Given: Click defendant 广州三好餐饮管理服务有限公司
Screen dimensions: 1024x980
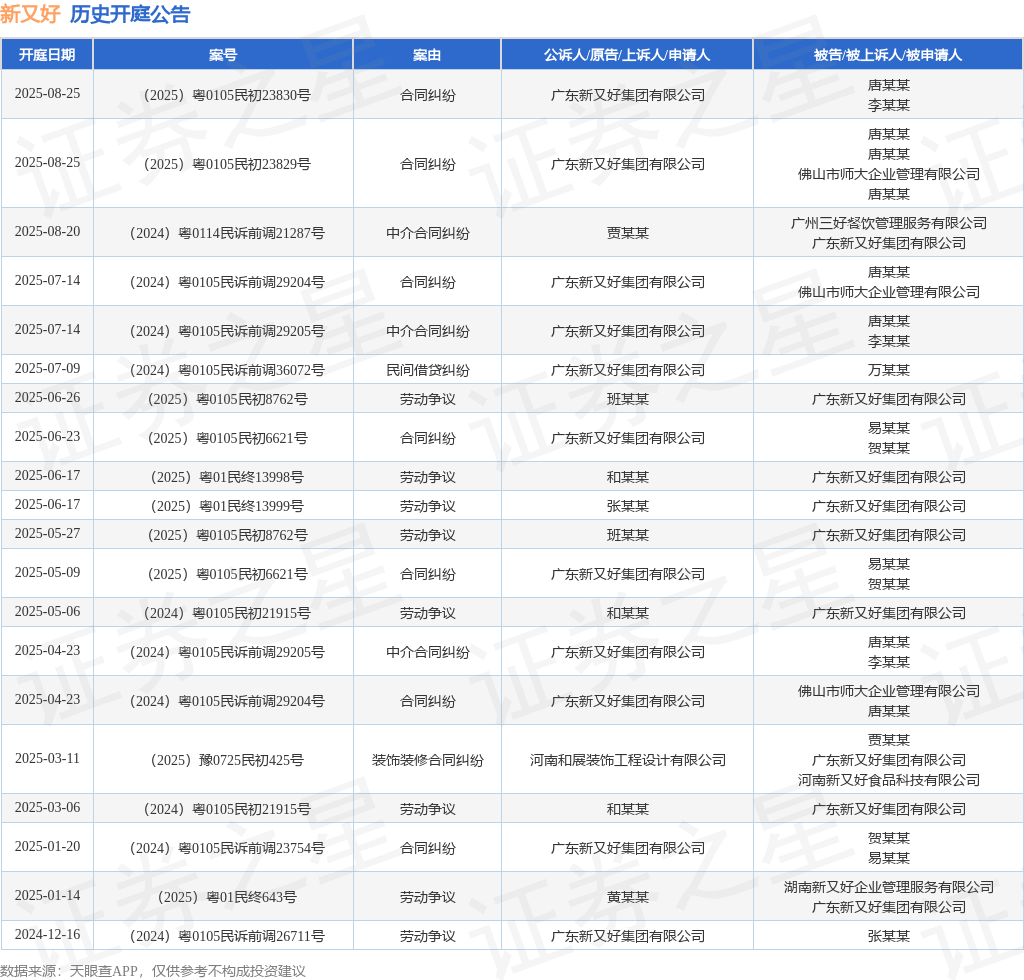Looking at the screenshot, I should pos(889,223).
